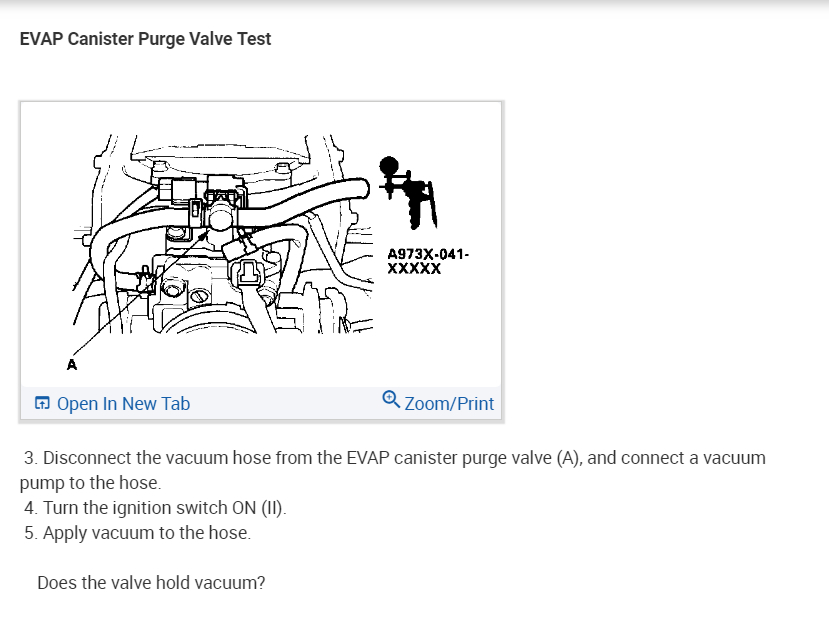Click the words pump to the hose
The image size is (829, 621).
pyautogui.click(x=90, y=483)
